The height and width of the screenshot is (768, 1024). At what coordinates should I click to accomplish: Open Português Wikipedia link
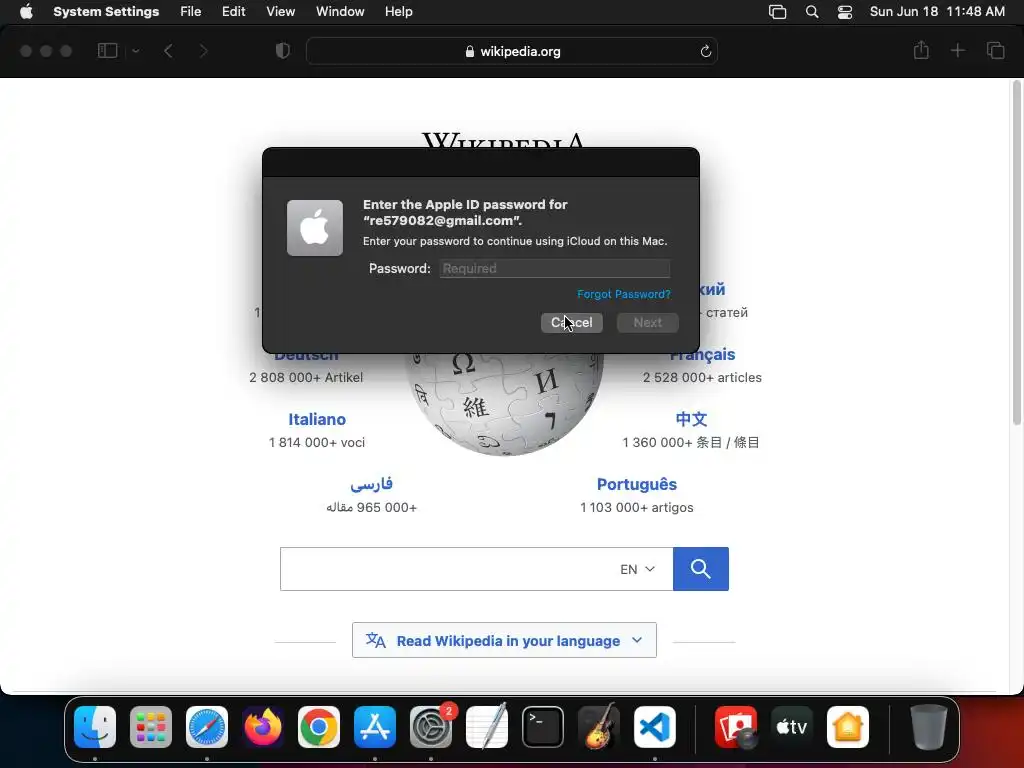click(637, 485)
